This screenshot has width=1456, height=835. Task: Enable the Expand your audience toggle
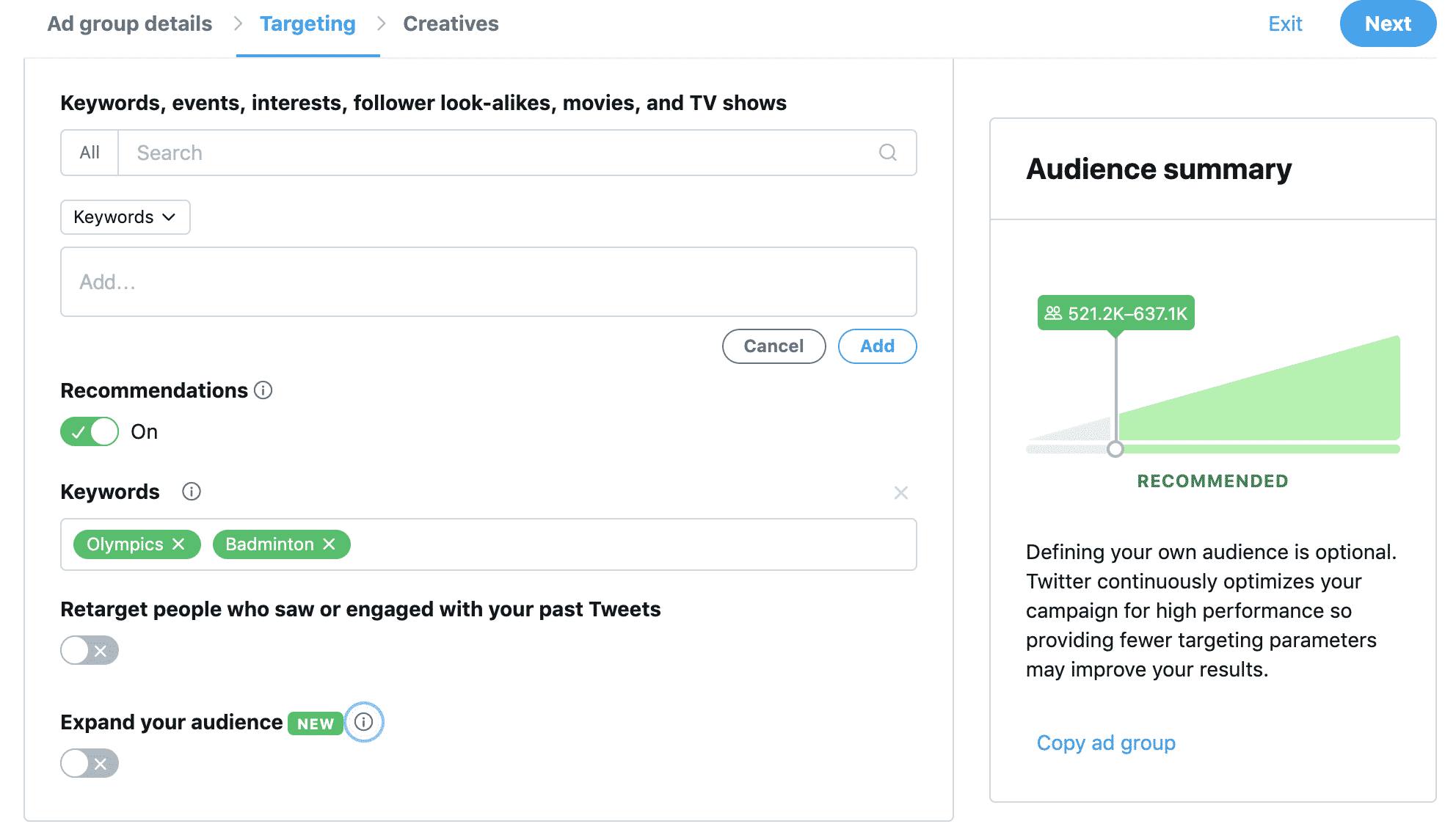tap(89, 763)
